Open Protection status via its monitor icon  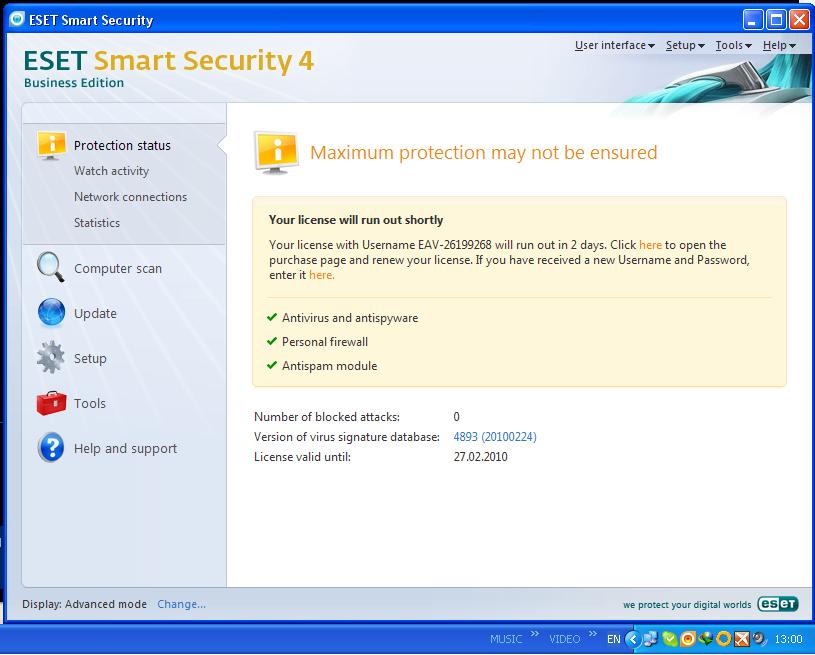click(x=51, y=145)
